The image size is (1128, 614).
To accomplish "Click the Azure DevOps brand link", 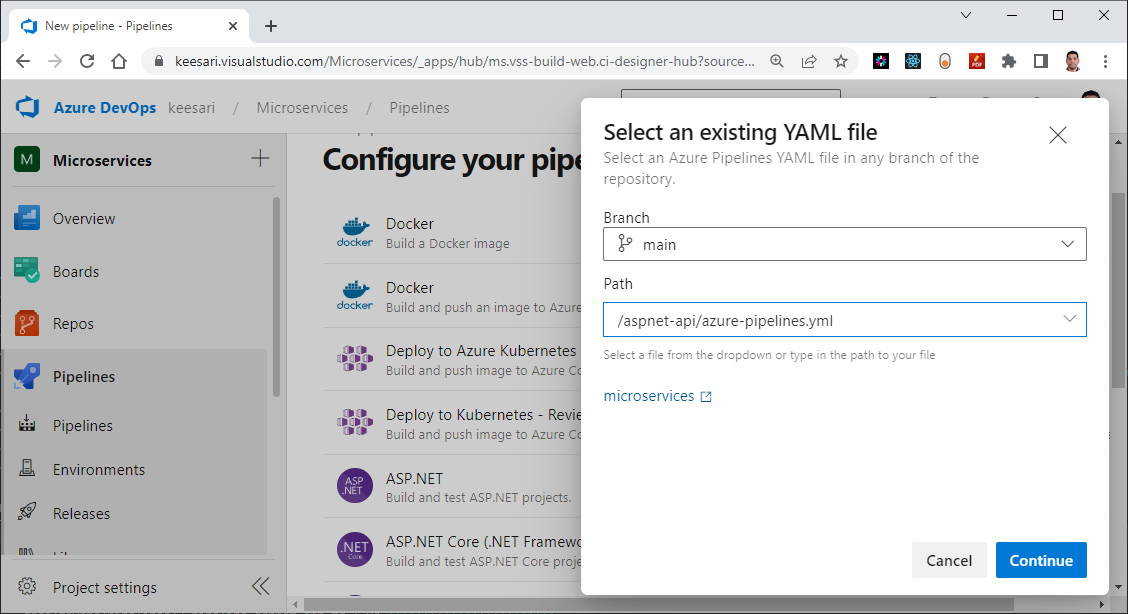I will [x=105, y=108].
